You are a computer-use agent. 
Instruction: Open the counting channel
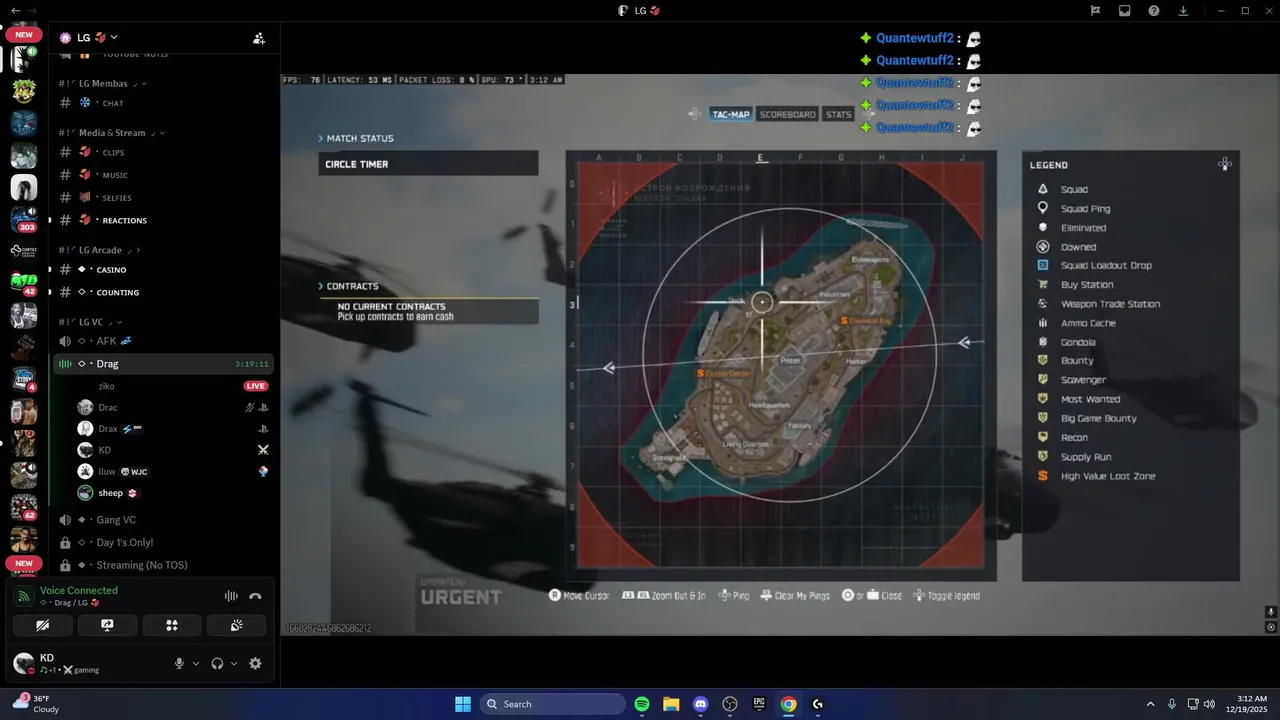[x=163, y=292]
